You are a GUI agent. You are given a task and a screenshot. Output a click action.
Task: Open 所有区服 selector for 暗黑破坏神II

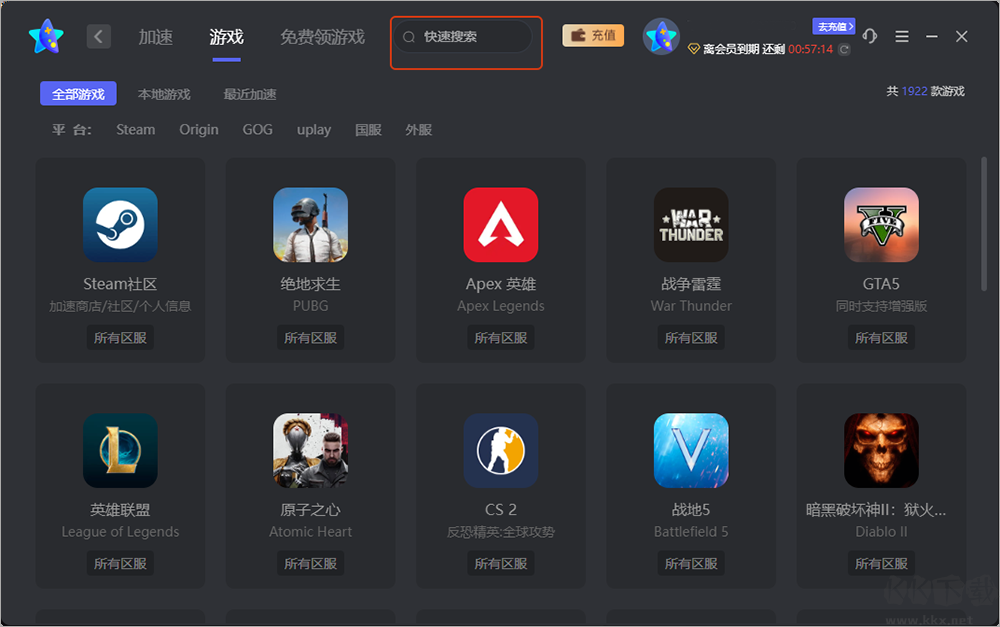(881, 563)
